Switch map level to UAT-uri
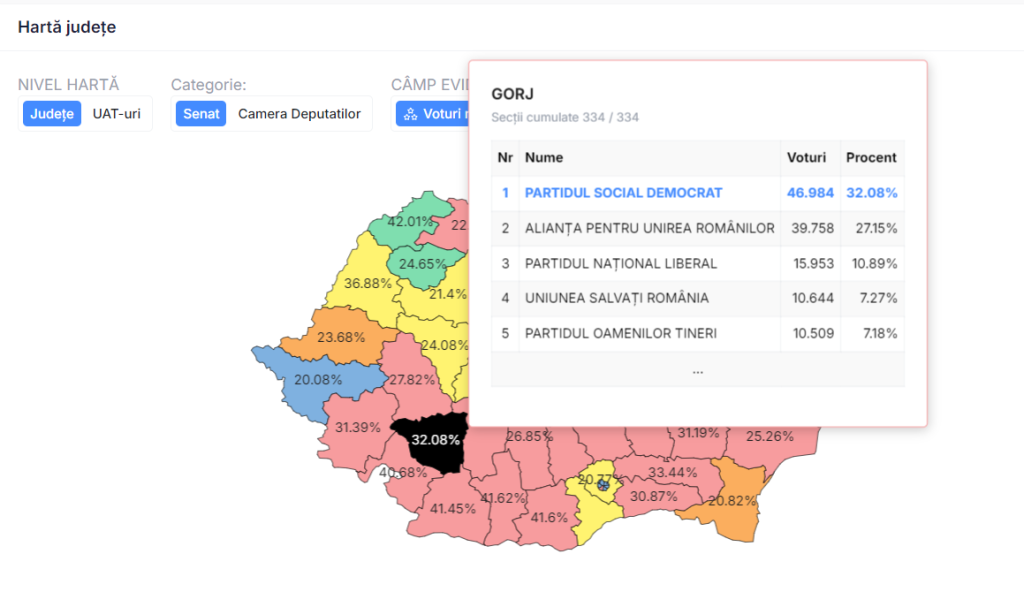The image size is (1024, 592). pos(116,114)
